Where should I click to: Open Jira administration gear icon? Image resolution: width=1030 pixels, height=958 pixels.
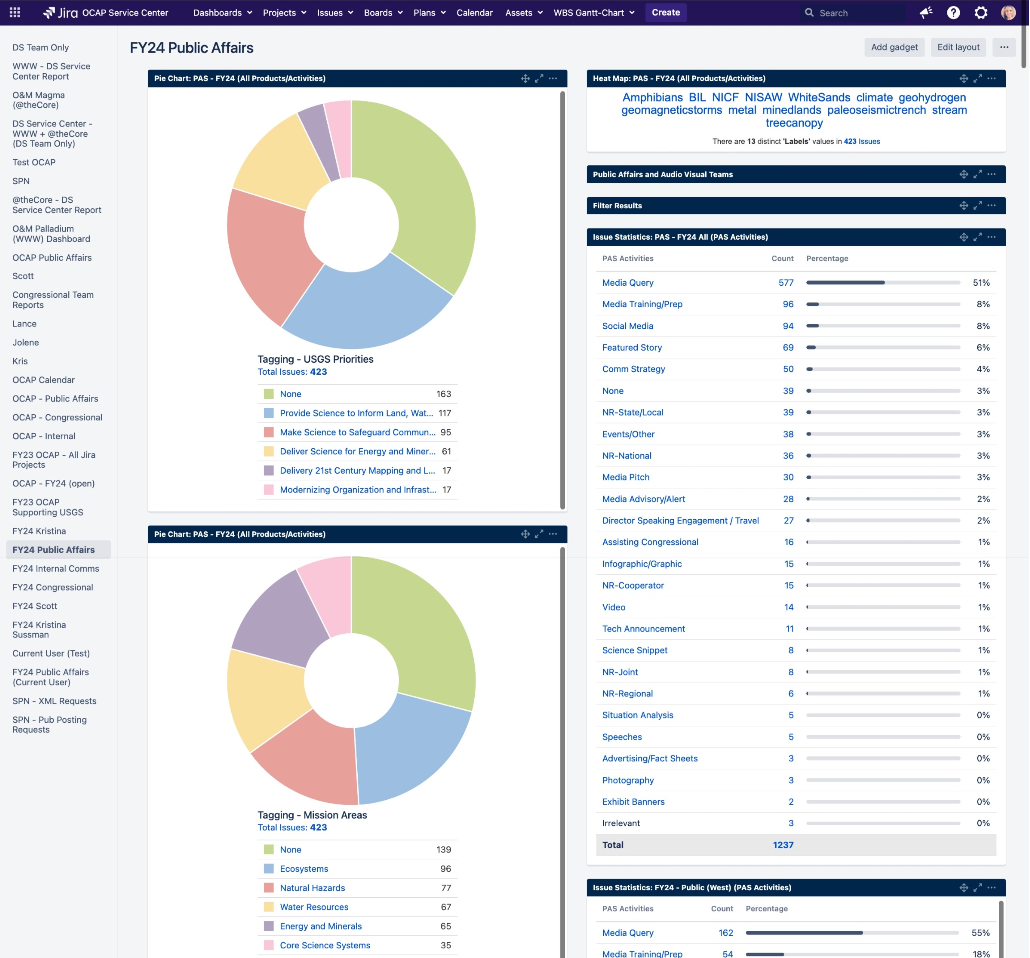point(981,12)
